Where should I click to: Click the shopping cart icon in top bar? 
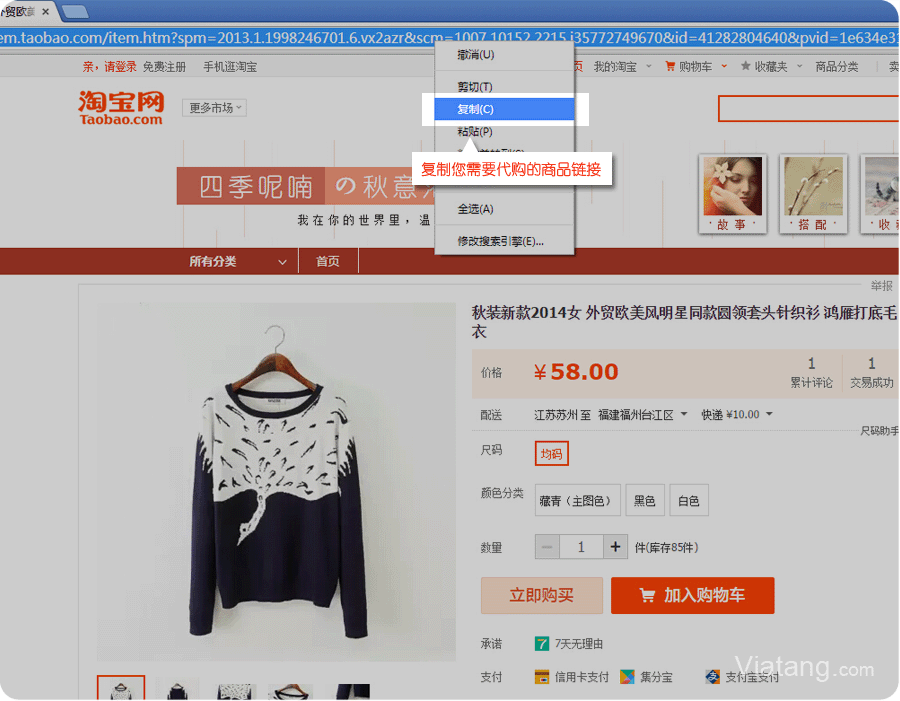click(671, 67)
